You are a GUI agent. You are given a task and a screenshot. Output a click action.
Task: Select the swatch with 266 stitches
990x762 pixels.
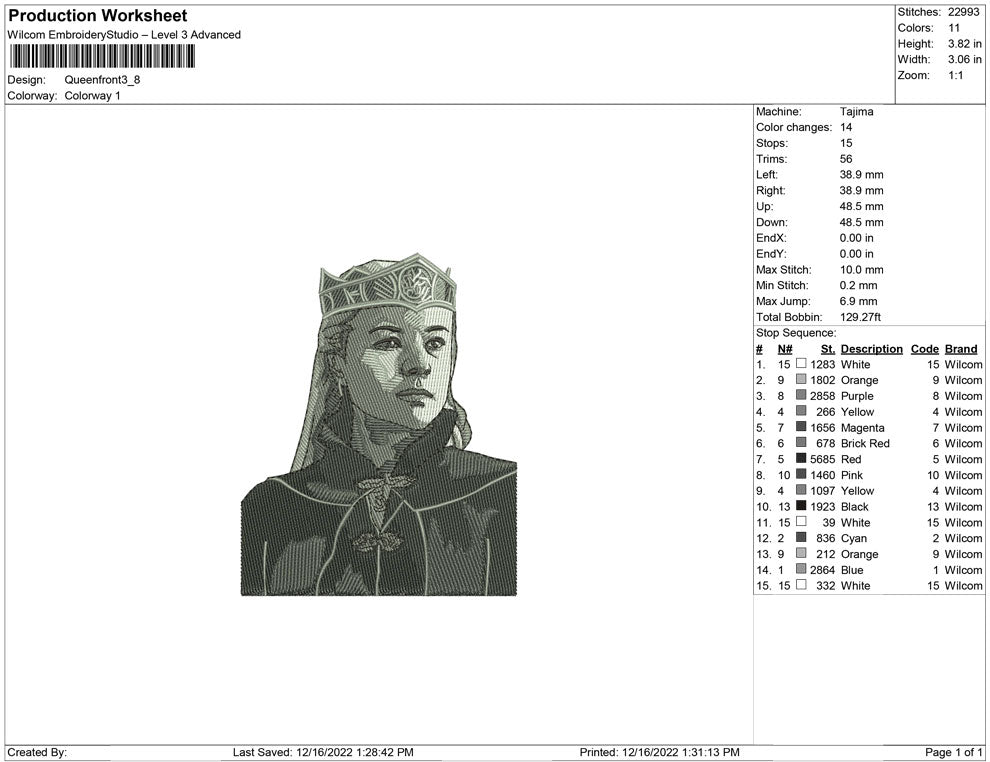click(x=801, y=411)
